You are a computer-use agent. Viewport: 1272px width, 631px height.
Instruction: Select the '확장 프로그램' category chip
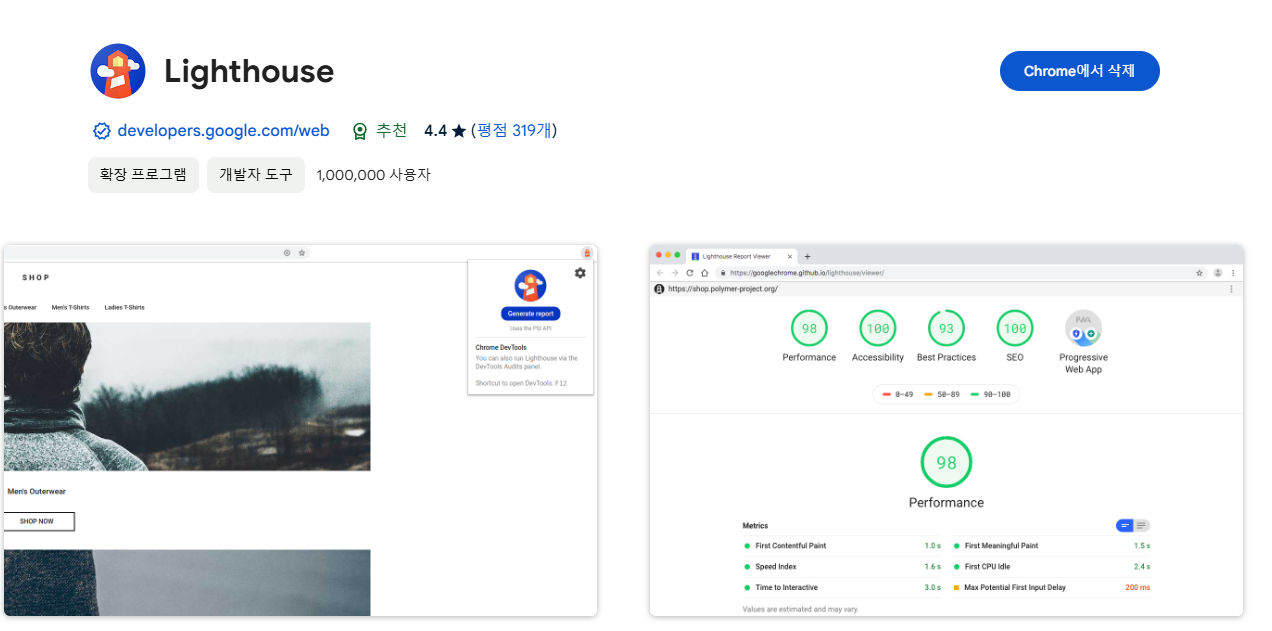[x=143, y=174]
